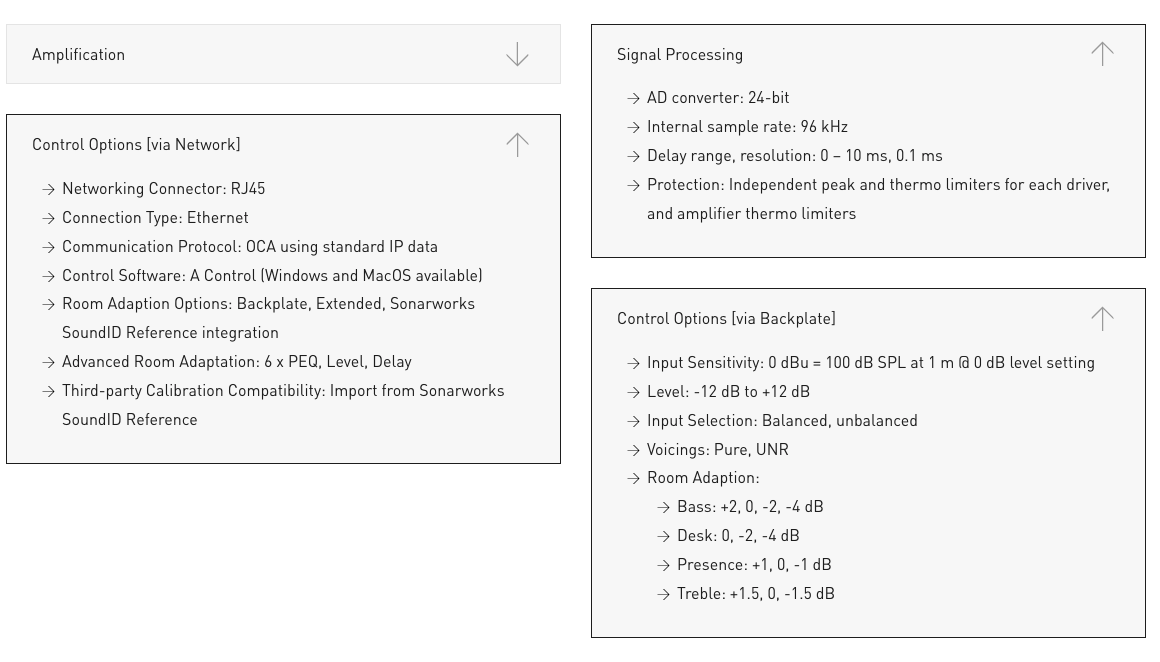This screenshot has height=662, width=1160.
Task: Collapse Control Options [via Network] up arrow
Action: [517, 145]
